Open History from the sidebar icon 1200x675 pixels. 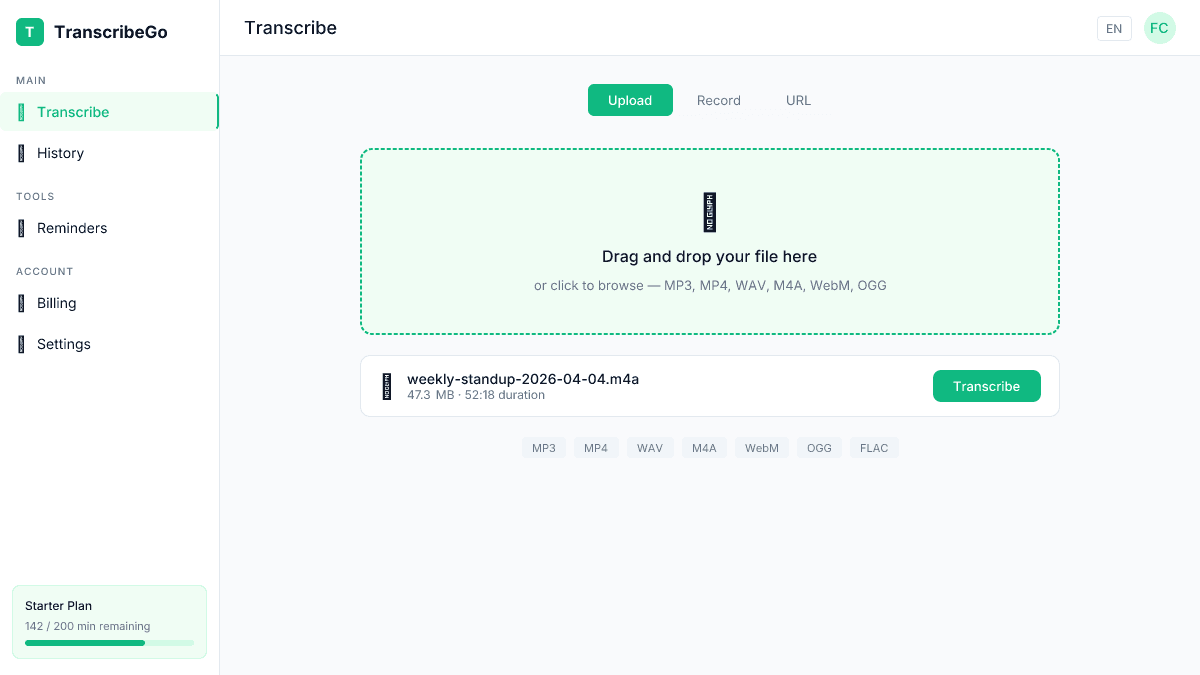click(x=22, y=152)
